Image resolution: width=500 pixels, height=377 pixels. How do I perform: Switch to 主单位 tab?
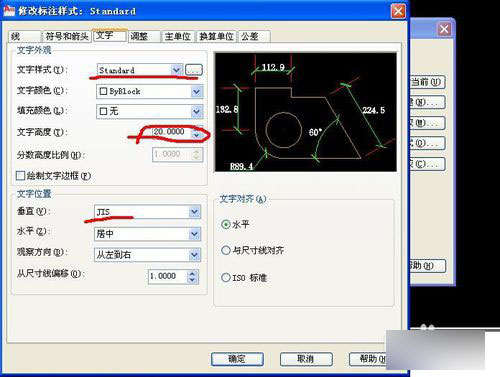[178, 36]
